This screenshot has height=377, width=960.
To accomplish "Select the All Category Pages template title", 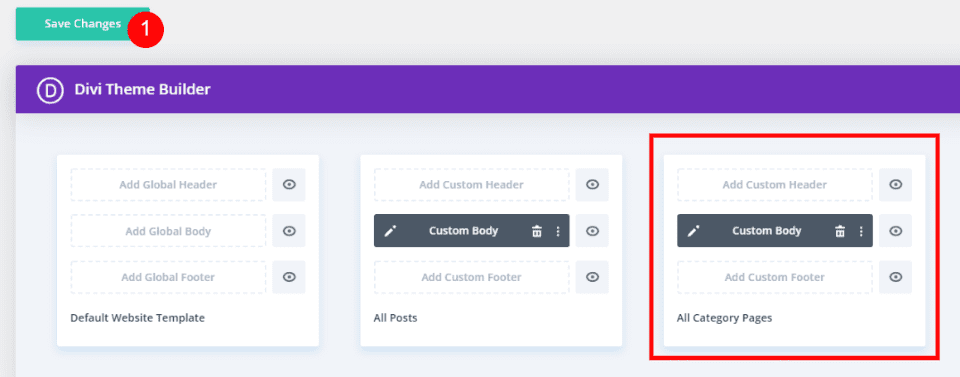I will coord(725,318).
